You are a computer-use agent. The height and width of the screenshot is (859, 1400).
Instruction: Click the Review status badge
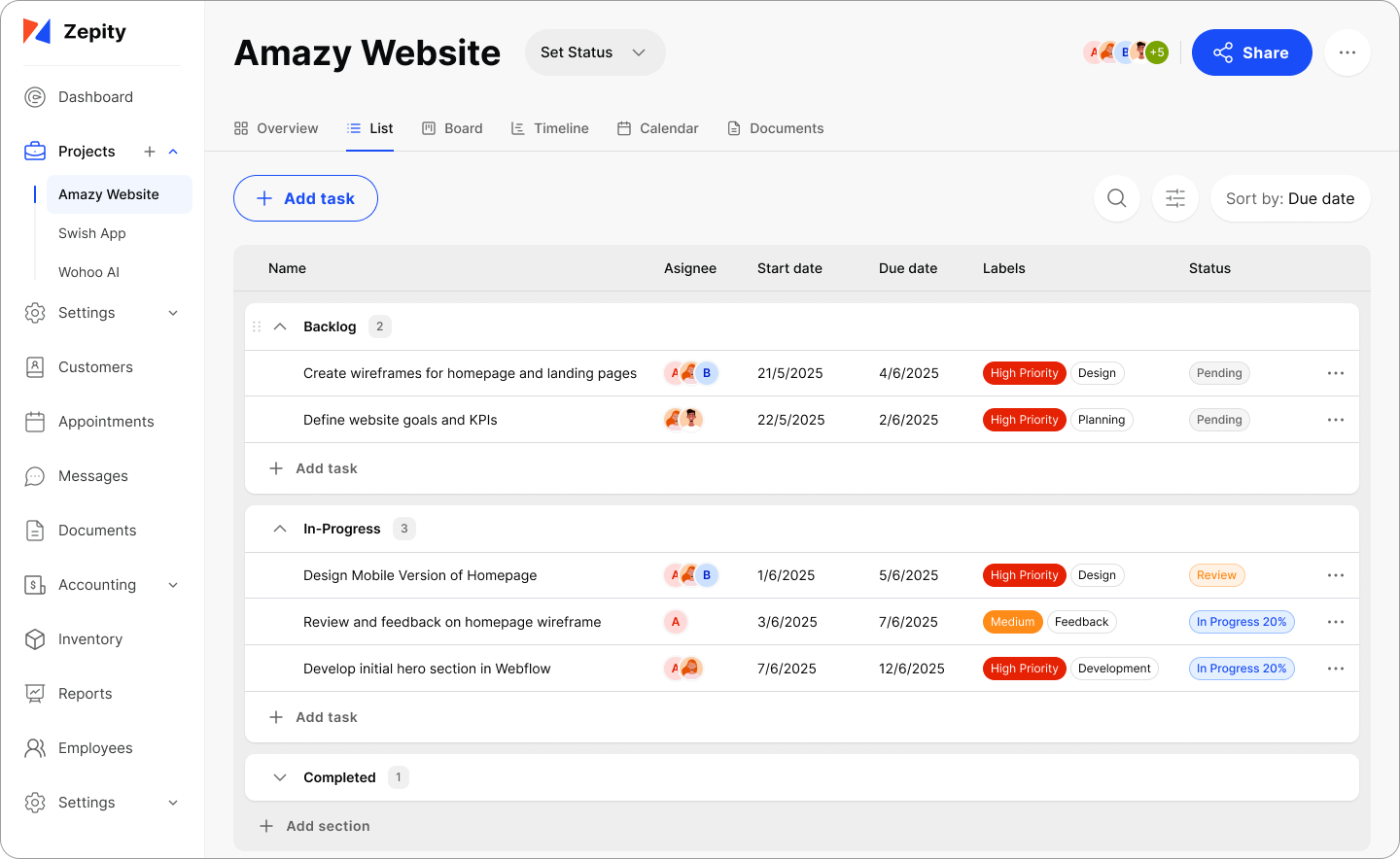coord(1216,575)
